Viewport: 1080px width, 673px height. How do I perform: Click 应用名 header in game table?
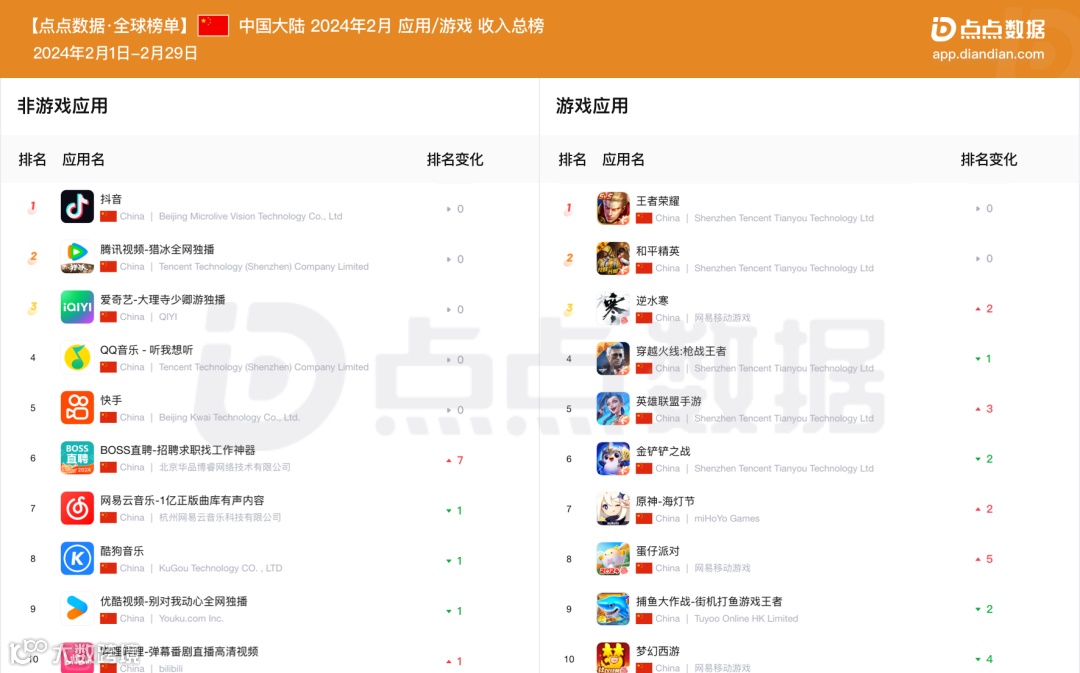coord(623,160)
